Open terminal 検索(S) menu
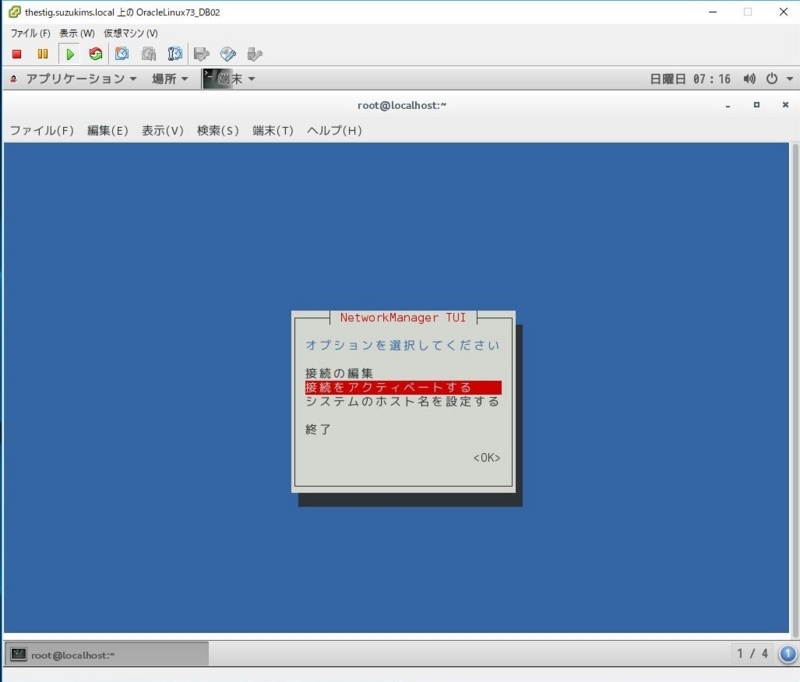Image resolution: width=800 pixels, height=682 pixels. pyautogui.click(x=218, y=131)
